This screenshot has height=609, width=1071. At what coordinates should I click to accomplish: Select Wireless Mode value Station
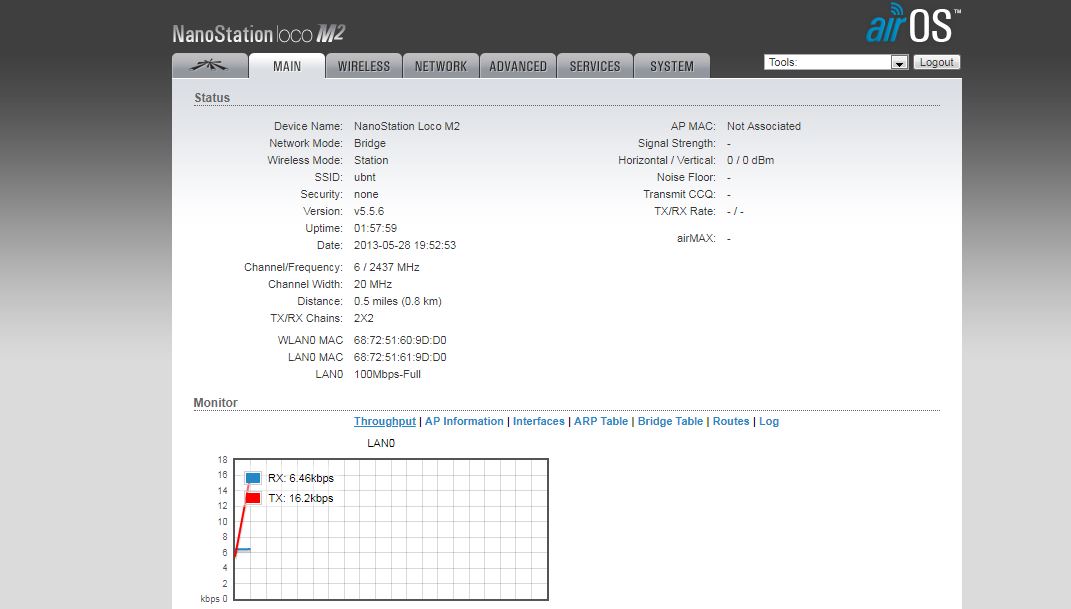(x=371, y=160)
